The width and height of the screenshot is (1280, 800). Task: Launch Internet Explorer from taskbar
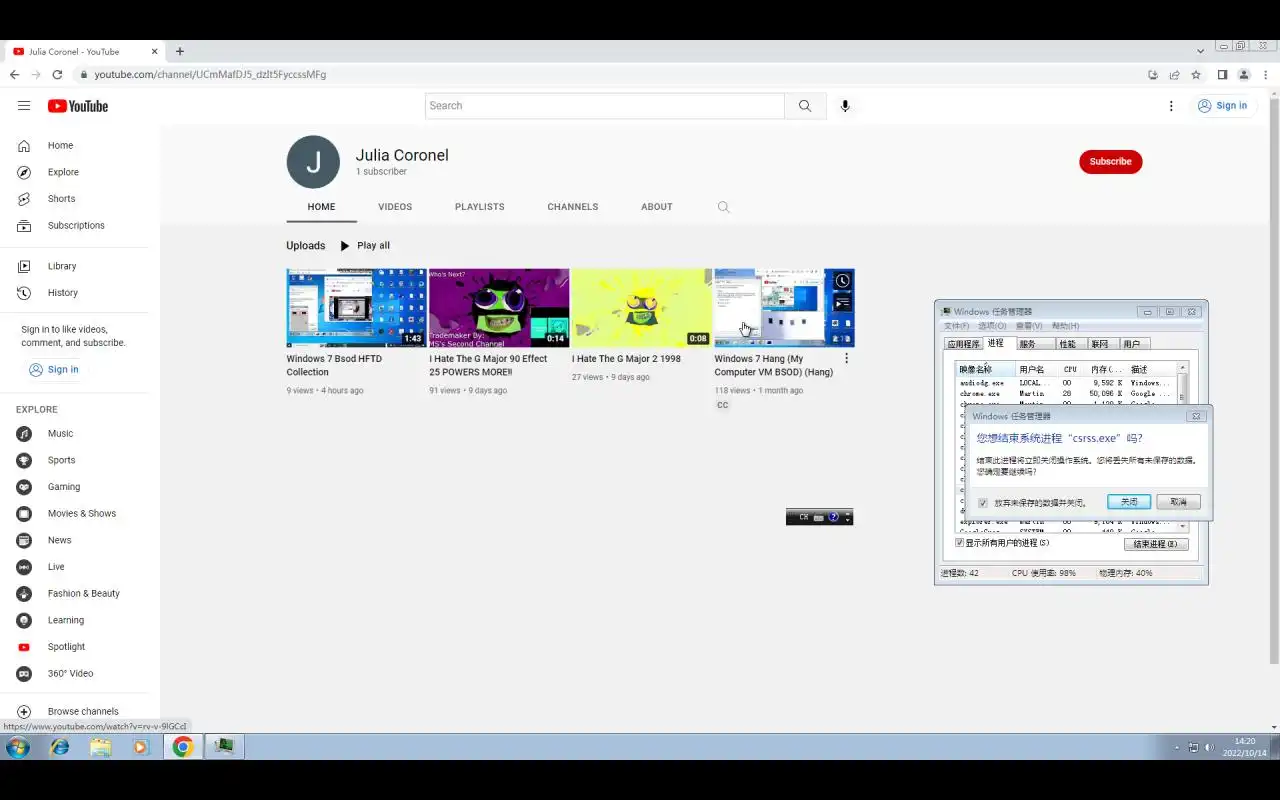60,747
